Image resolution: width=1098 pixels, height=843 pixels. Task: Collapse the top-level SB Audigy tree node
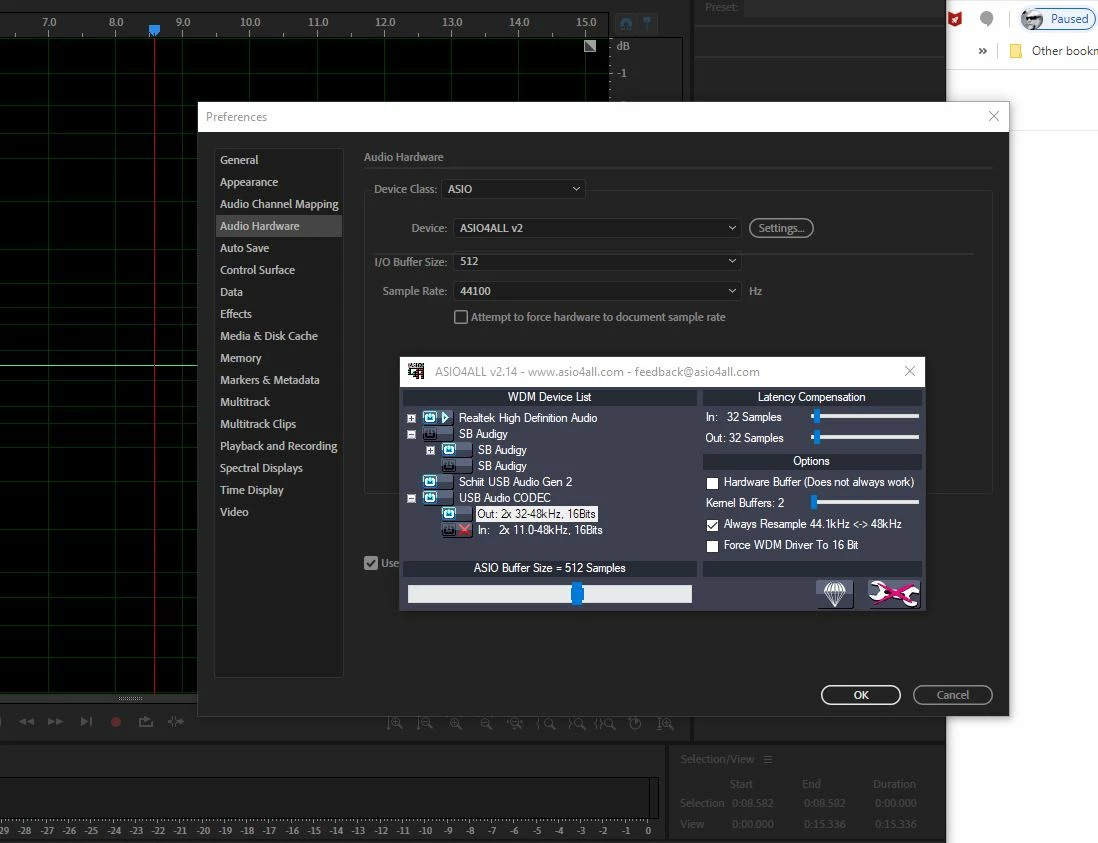coord(412,434)
